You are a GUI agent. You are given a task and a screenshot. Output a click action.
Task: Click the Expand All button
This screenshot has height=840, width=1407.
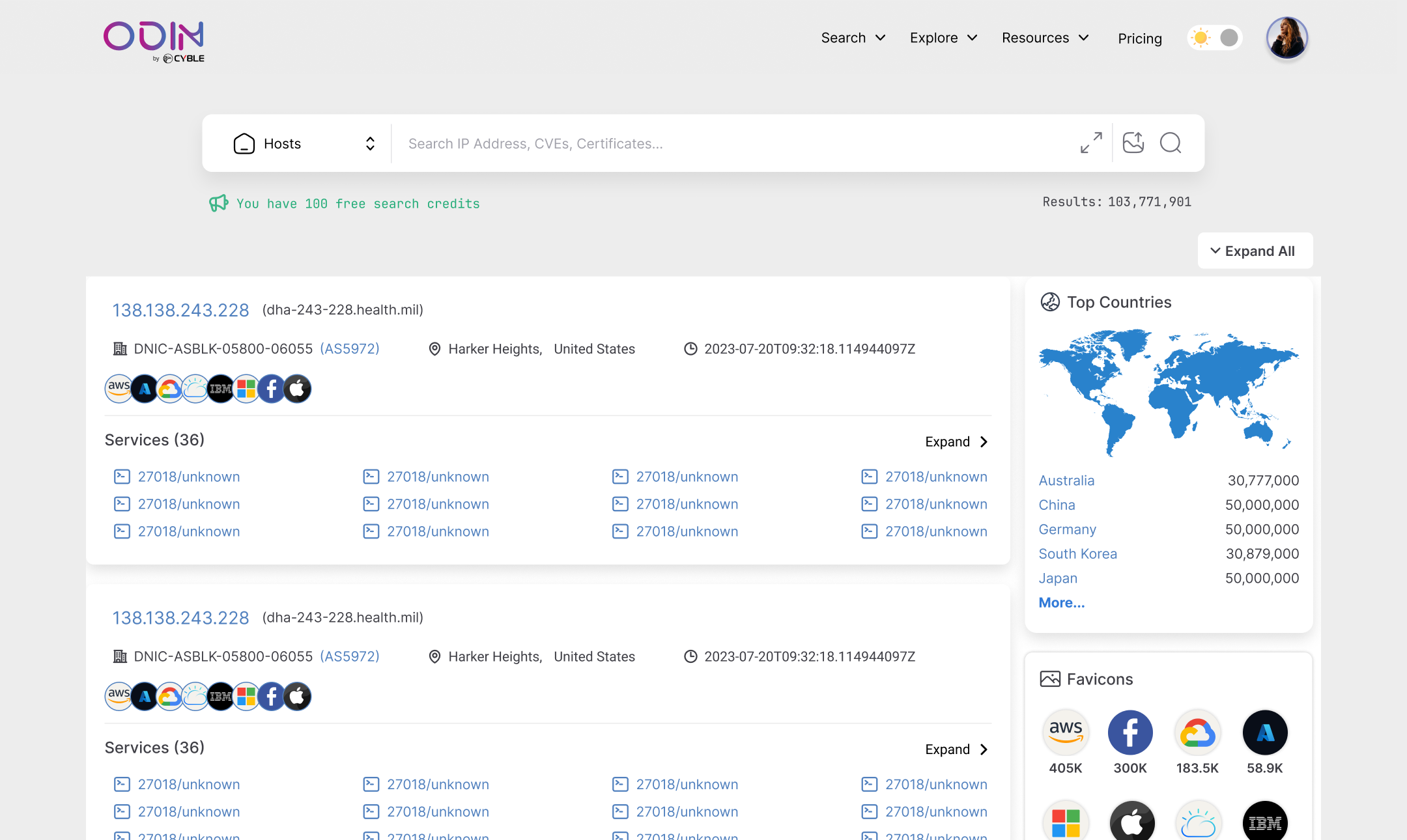point(1255,251)
